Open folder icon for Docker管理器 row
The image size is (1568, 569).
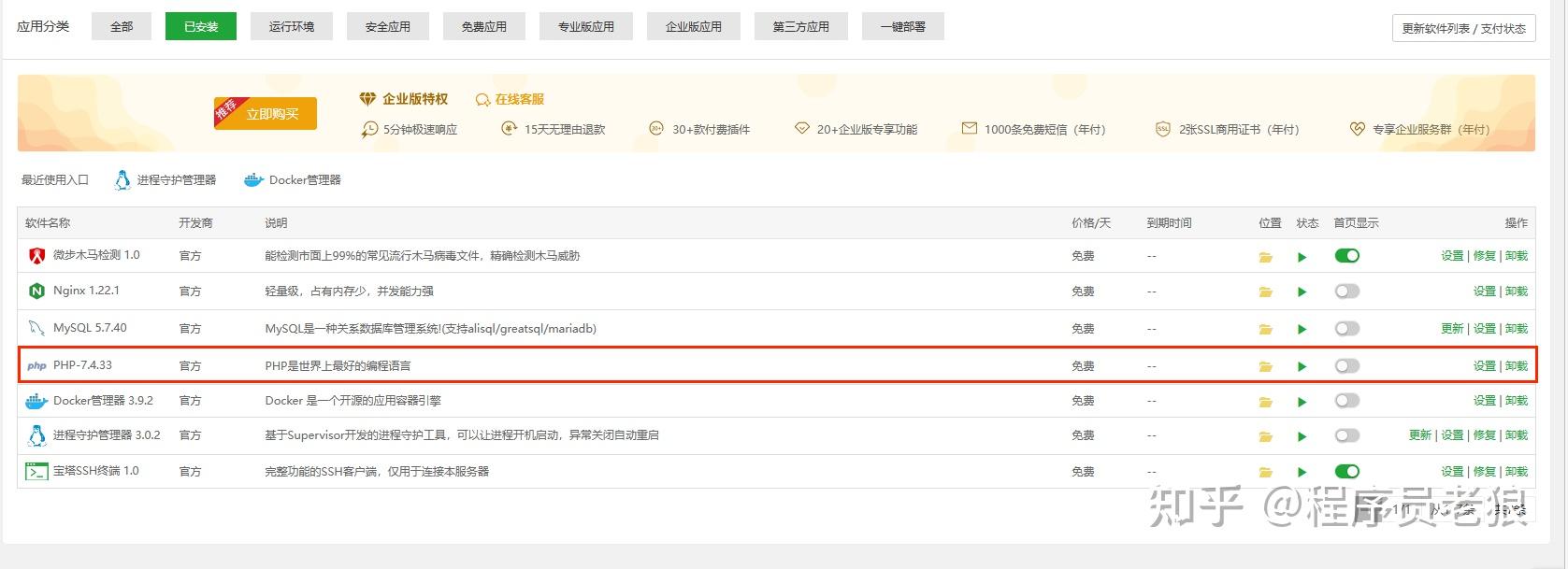[x=1265, y=402]
